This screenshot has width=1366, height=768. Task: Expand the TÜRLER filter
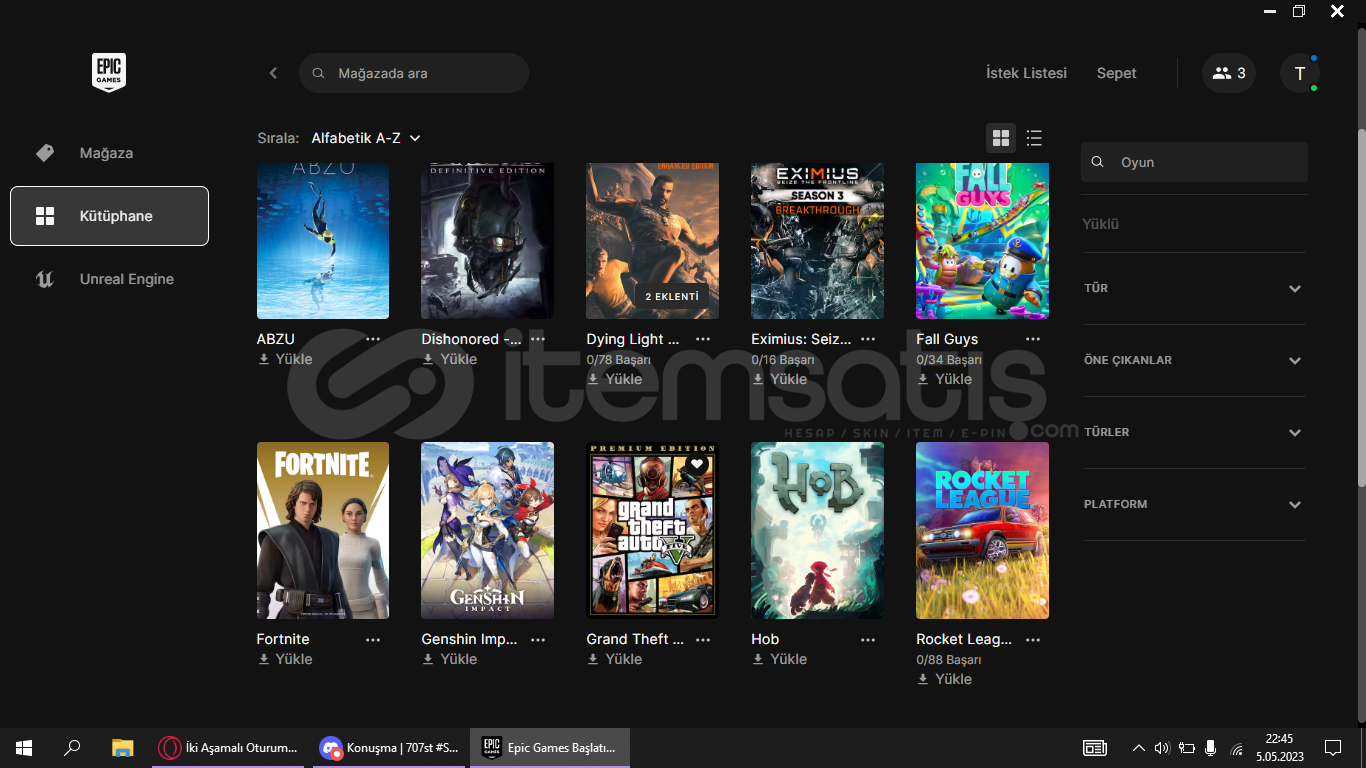click(x=1194, y=432)
